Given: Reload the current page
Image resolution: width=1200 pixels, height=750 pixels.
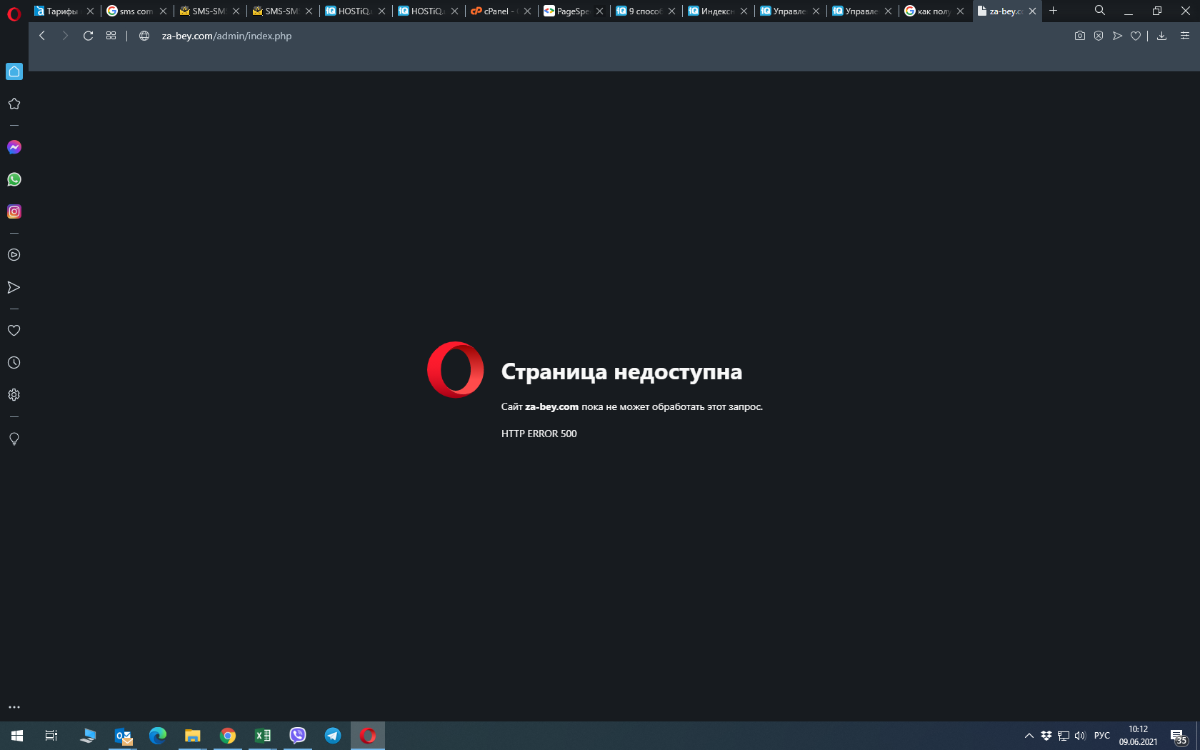Looking at the screenshot, I should tap(88, 35).
